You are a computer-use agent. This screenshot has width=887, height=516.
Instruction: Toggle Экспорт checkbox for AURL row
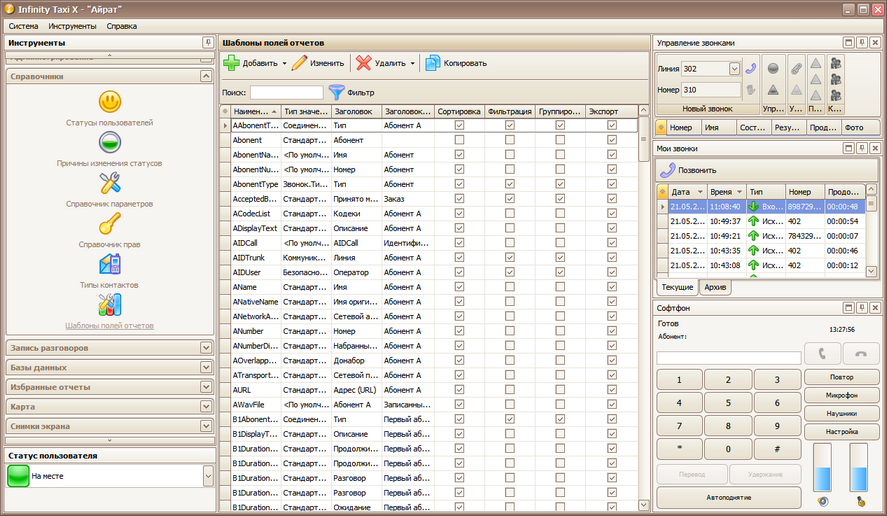pyautogui.click(x=612, y=390)
